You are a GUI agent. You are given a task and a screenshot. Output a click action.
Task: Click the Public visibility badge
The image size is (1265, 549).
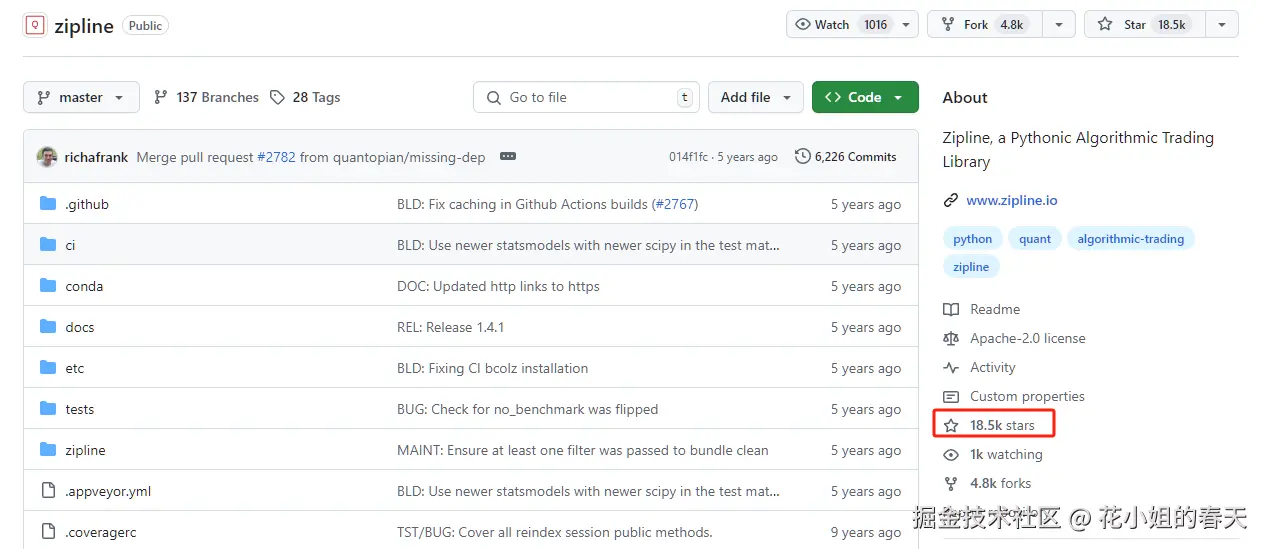(145, 26)
